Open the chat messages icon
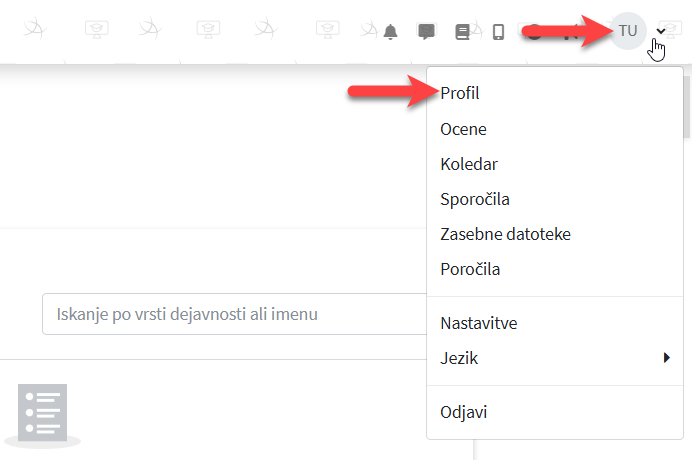The image size is (692, 460). pos(426,32)
